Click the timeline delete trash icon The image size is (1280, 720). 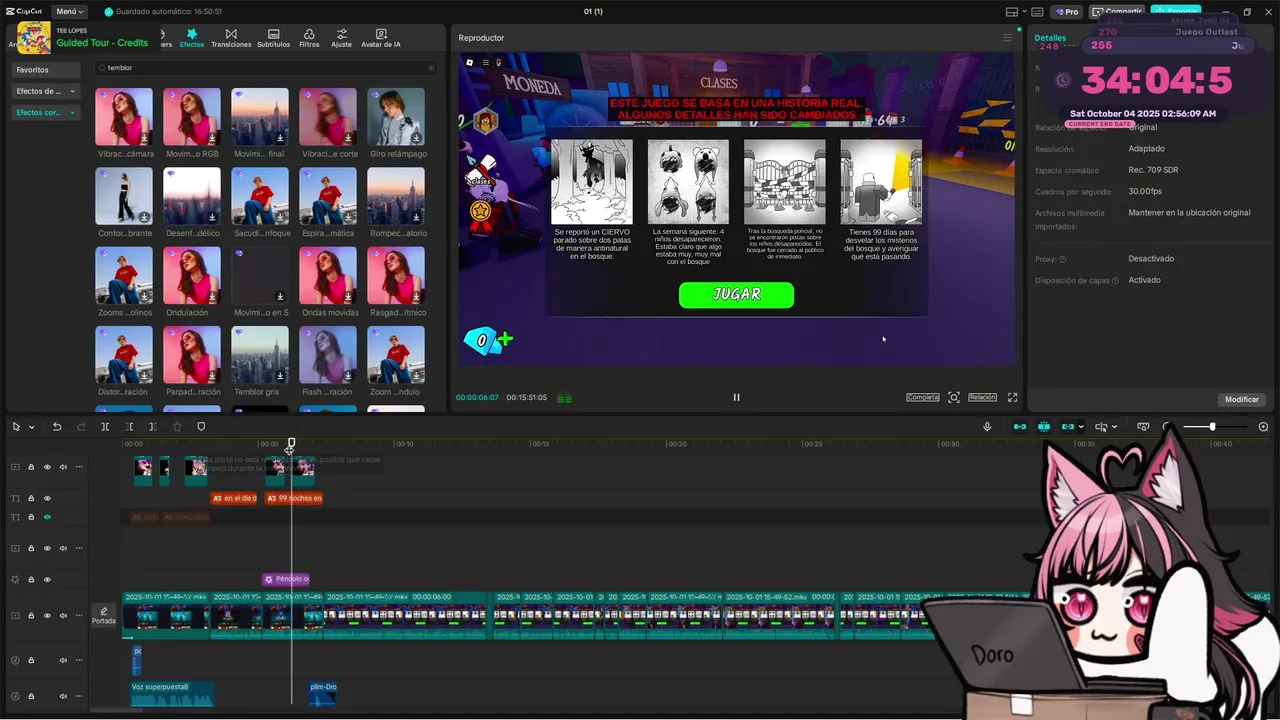click(x=177, y=427)
